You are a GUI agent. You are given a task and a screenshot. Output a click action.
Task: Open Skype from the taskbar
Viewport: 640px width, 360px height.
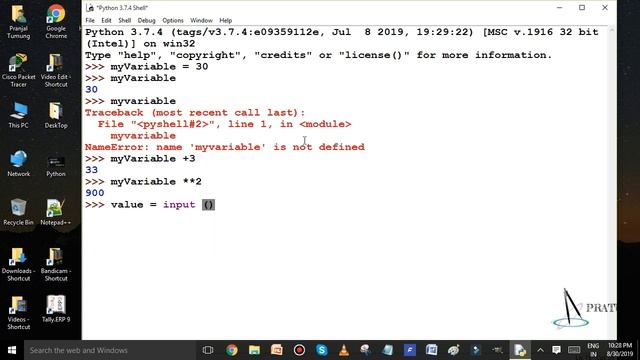coord(322,350)
